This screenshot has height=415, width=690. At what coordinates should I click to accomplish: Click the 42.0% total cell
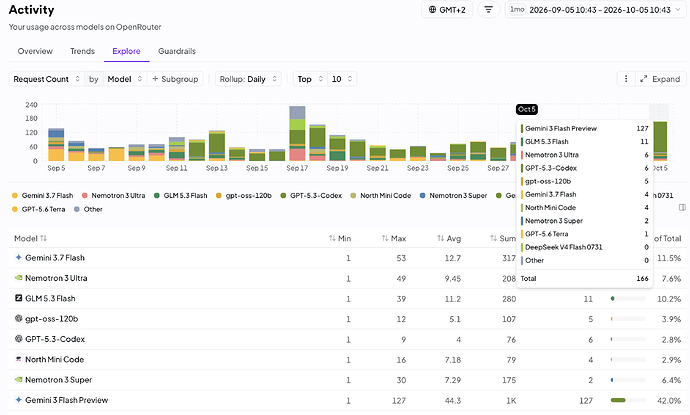[669, 400]
